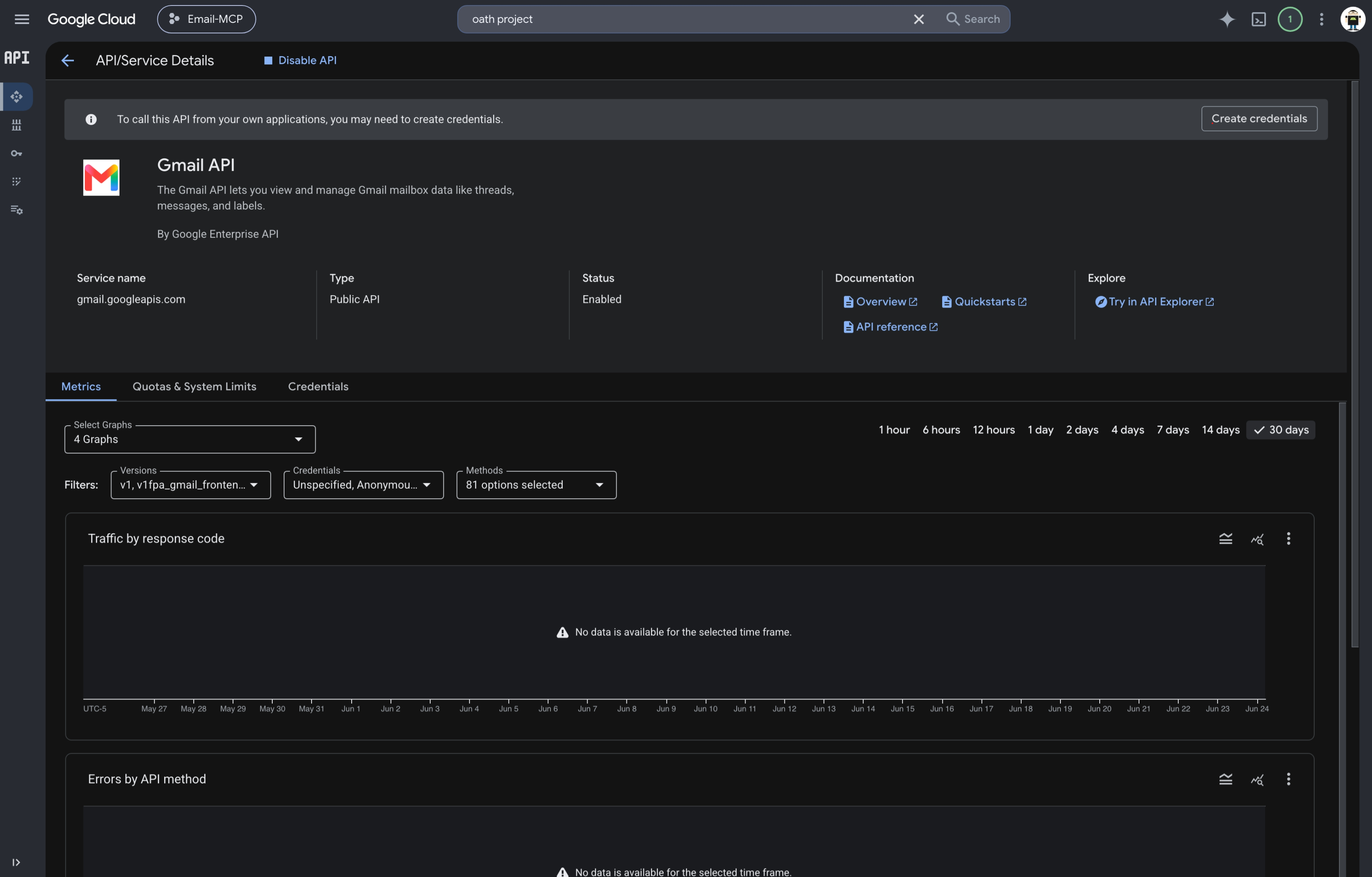Toggle legend on Errors by API method chart
The image size is (1372, 877).
1226,779
